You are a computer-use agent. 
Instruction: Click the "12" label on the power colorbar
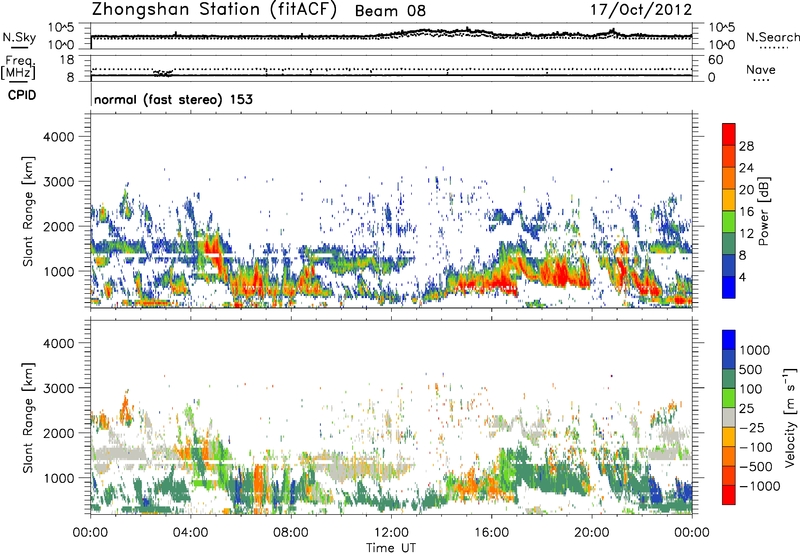pyautogui.click(x=746, y=234)
